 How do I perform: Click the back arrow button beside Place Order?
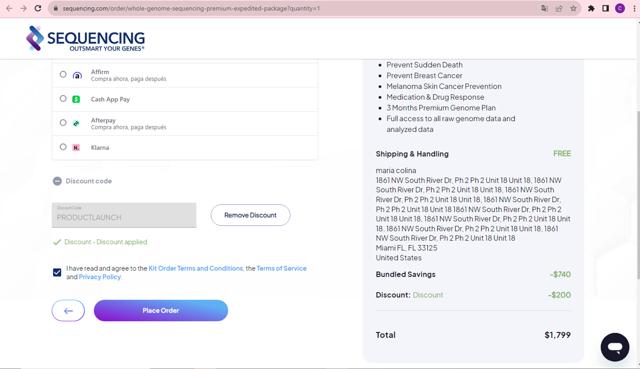coord(68,311)
